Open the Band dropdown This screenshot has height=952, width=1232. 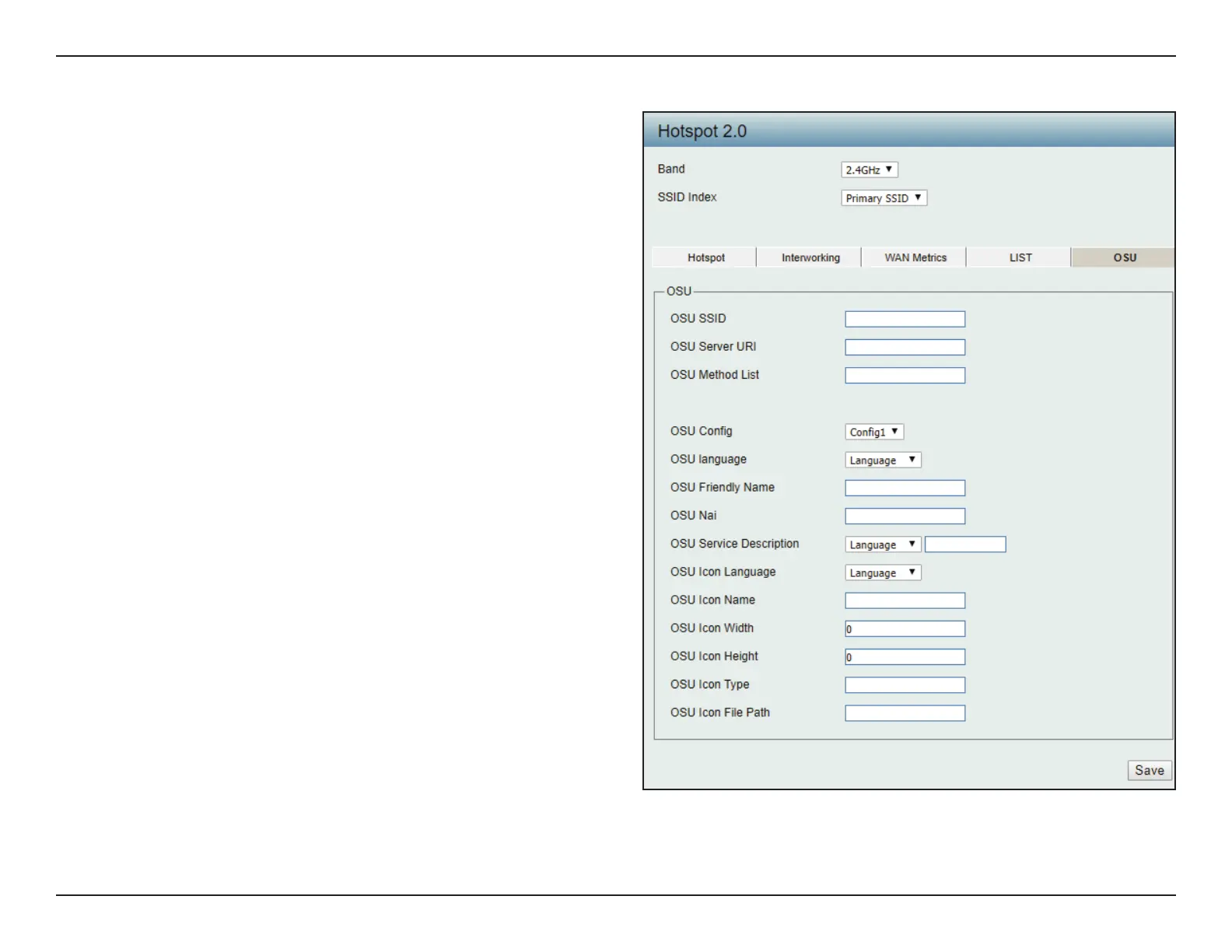point(869,170)
